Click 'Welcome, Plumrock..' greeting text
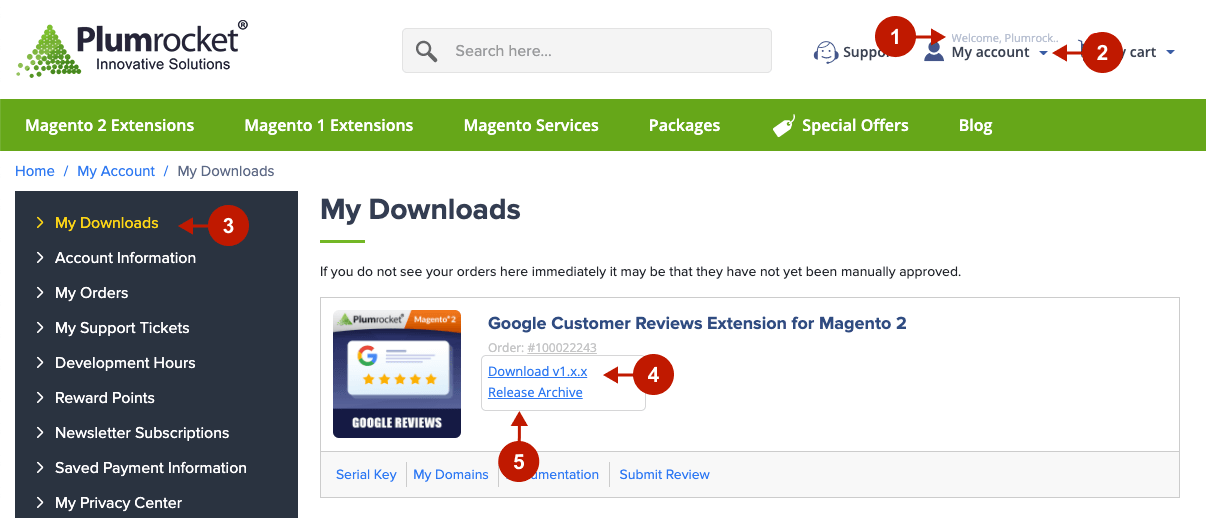The image size is (1206, 518). [x=1005, y=38]
